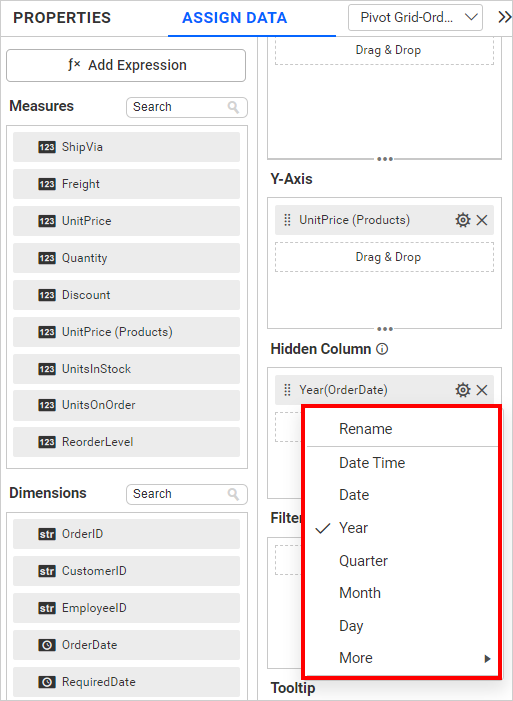This screenshot has width=513, height=701.
Task: Click the Add Expression button
Action: pos(126,65)
